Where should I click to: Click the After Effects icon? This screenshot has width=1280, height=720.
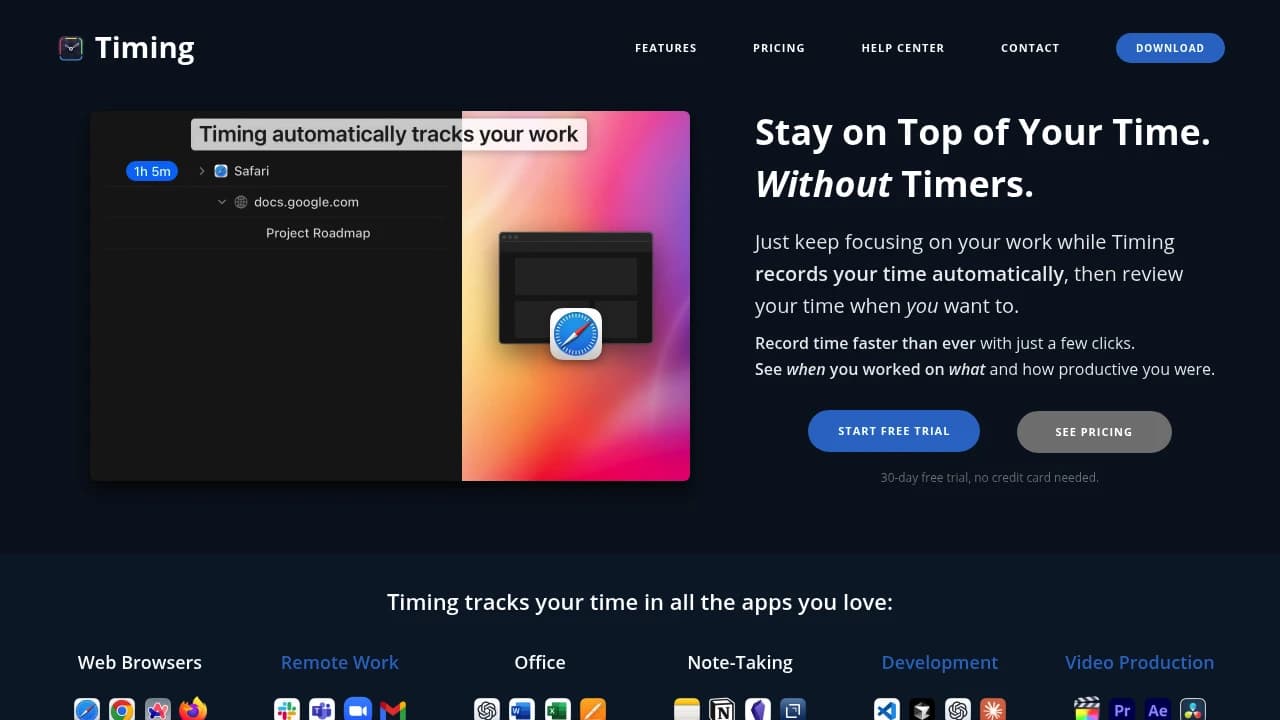point(1158,709)
